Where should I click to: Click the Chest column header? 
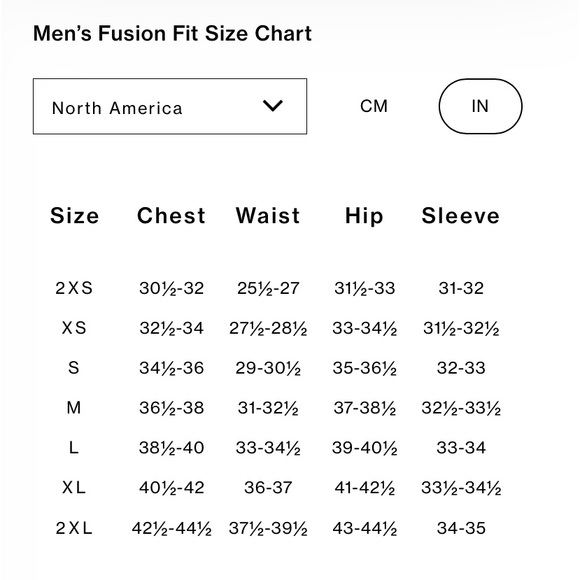click(x=171, y=216)
